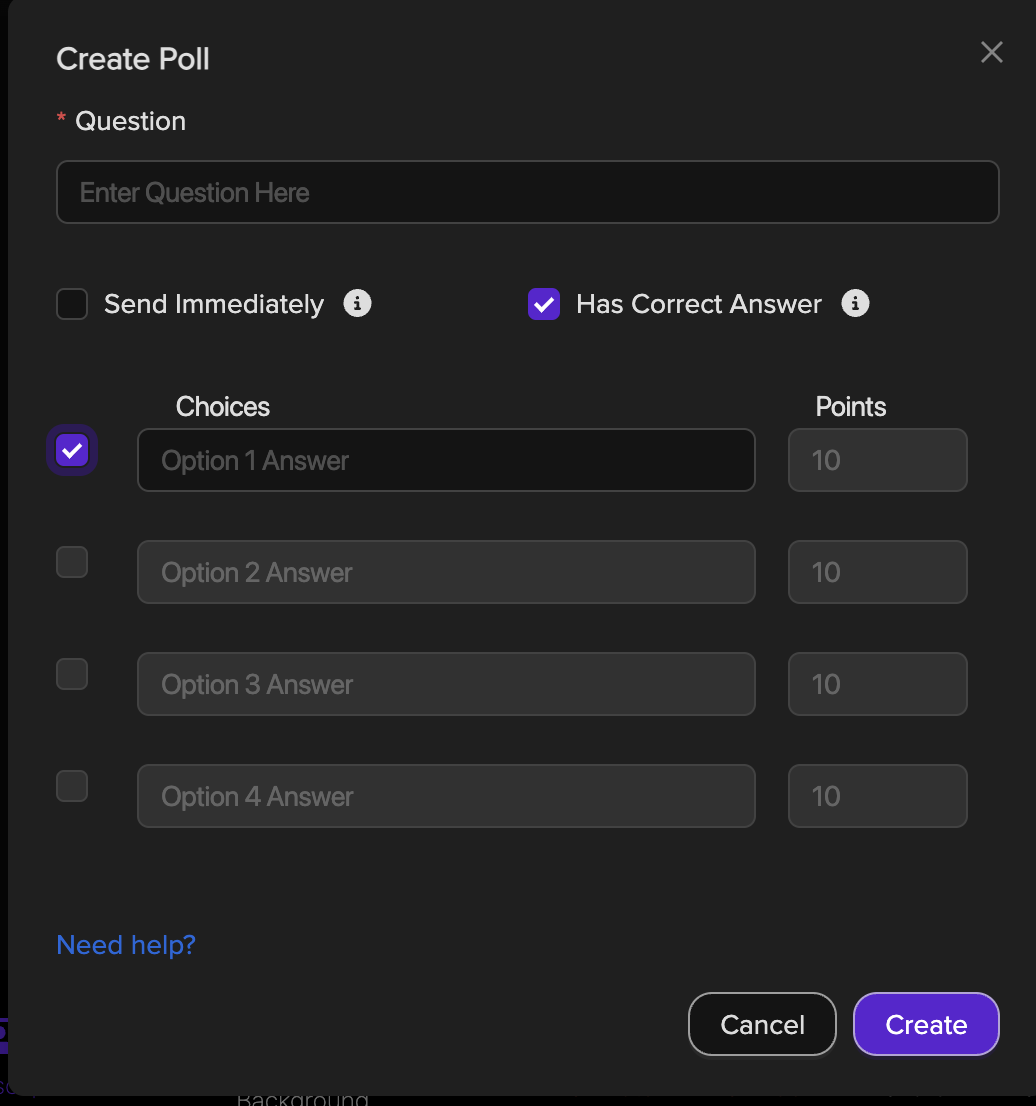Click the Points field for Option 4
Viewport: 1036px width, 1106px height.
pyautogui.click(x=877, y=796)
